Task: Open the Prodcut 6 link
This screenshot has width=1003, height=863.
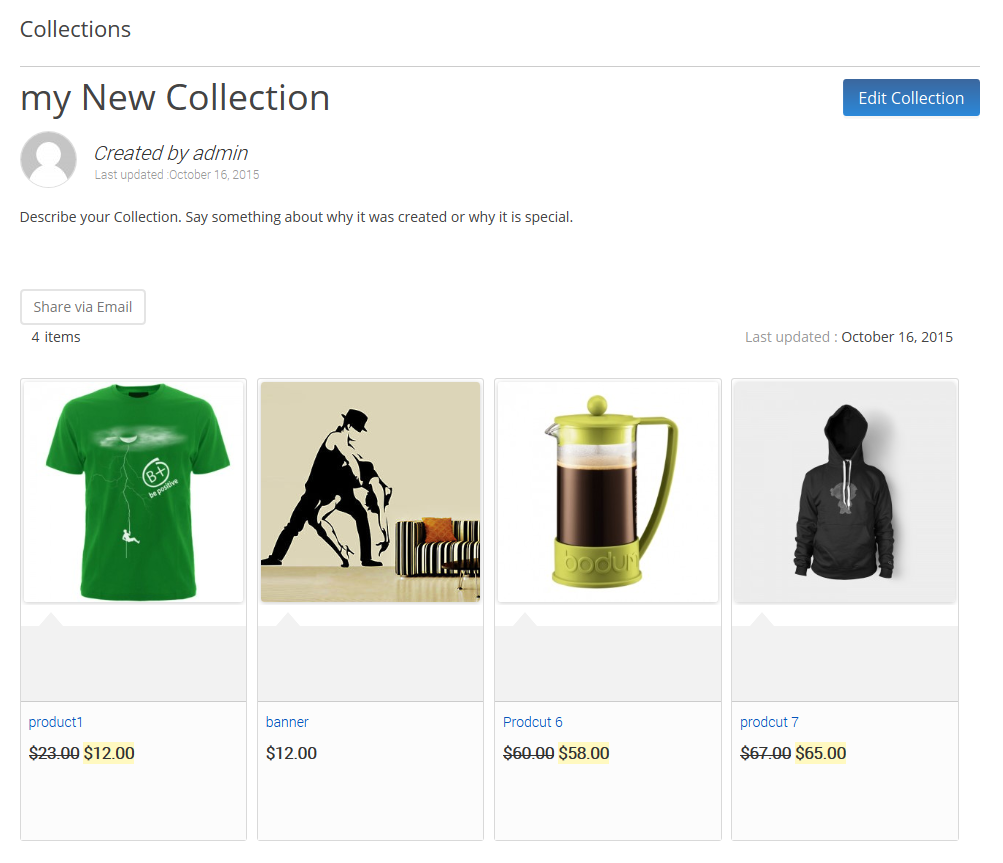Action: click(x=532, y=722)
